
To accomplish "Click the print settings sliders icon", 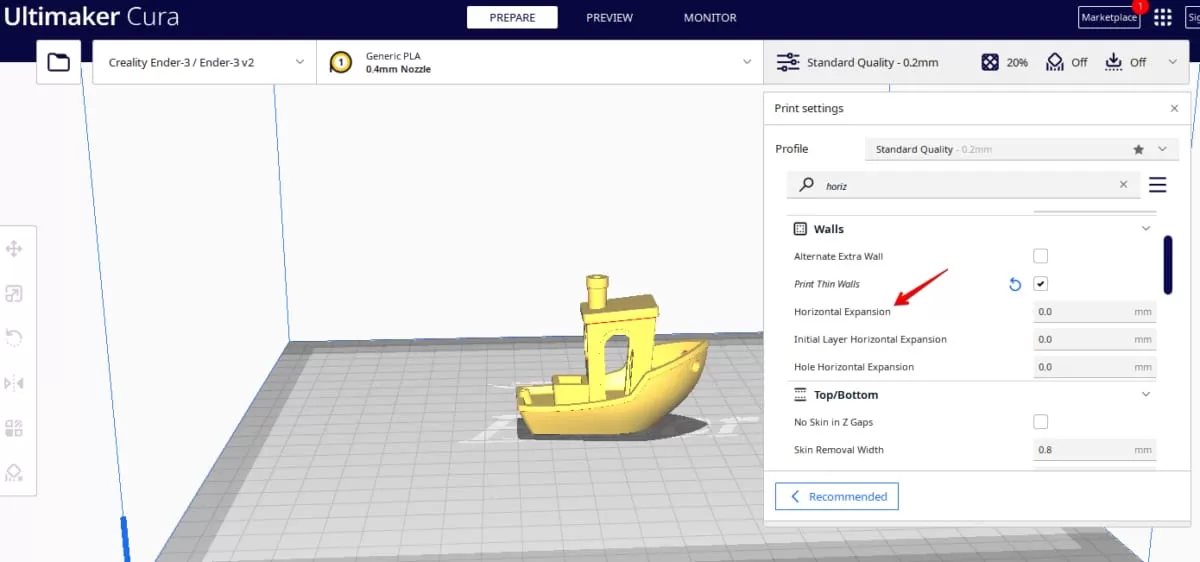I will (788, 62).
